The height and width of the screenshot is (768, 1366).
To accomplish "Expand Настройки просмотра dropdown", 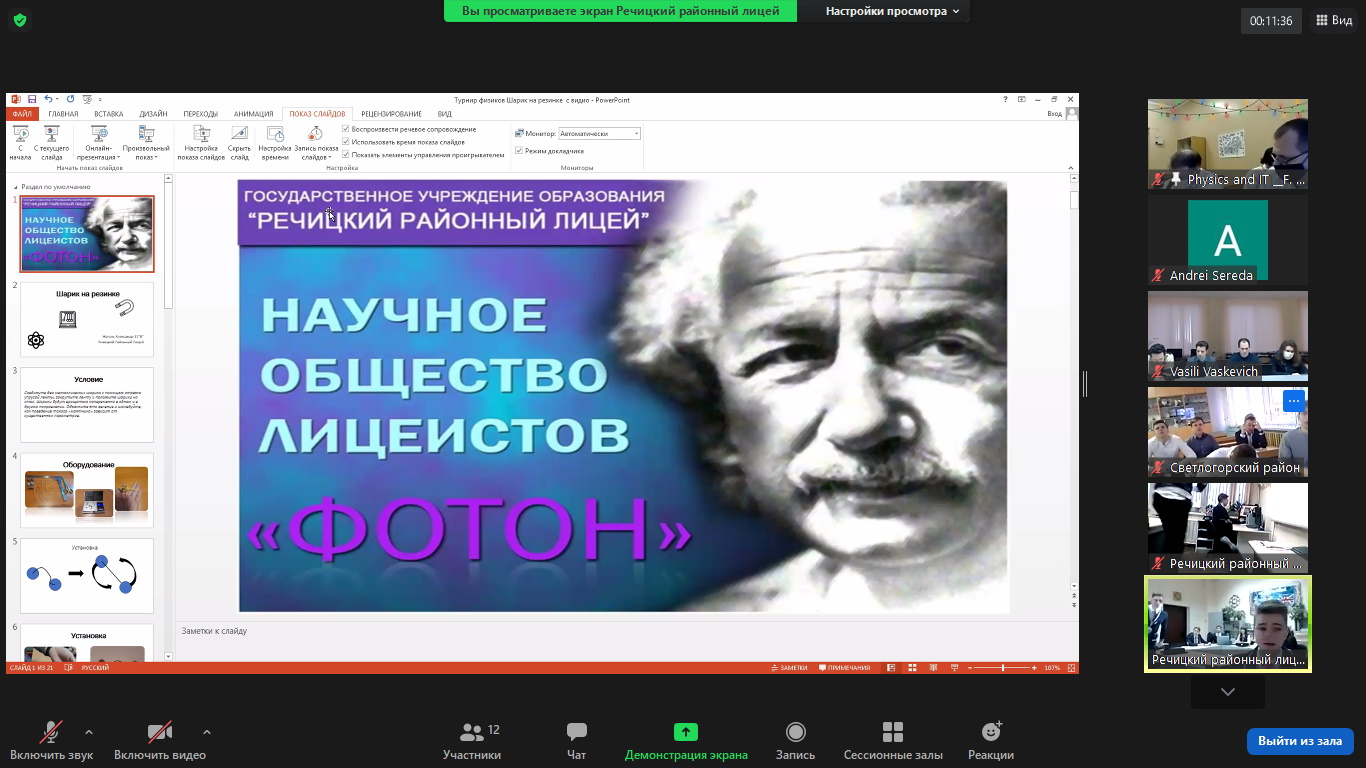I will click(892, 11).
